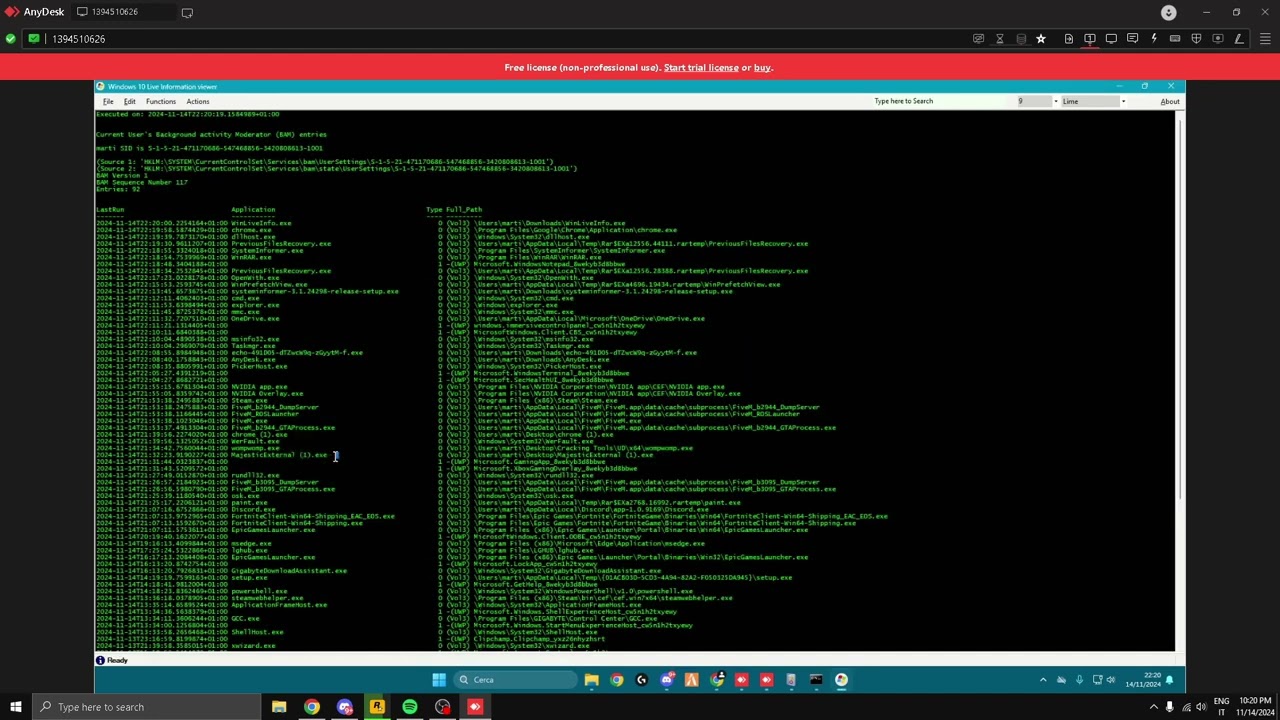
Task: Open File Explorer on the remote taskbar
Action: [592, 680]
